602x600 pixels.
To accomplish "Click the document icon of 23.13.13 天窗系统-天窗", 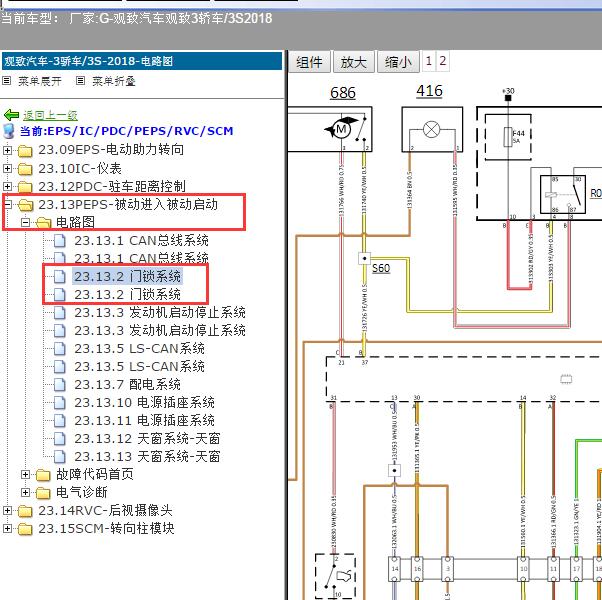I will [x=60, y=456].
